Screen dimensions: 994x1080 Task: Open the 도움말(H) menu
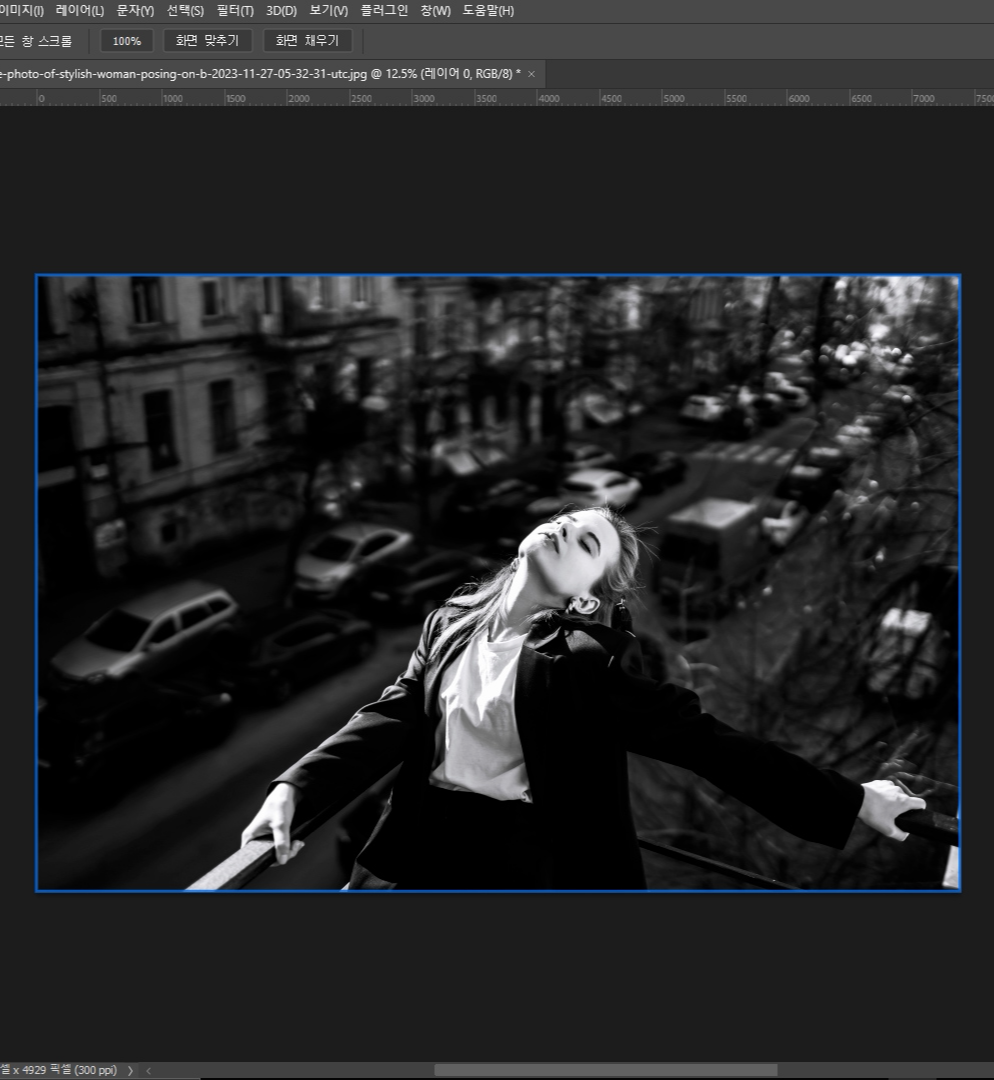[488, 10]
